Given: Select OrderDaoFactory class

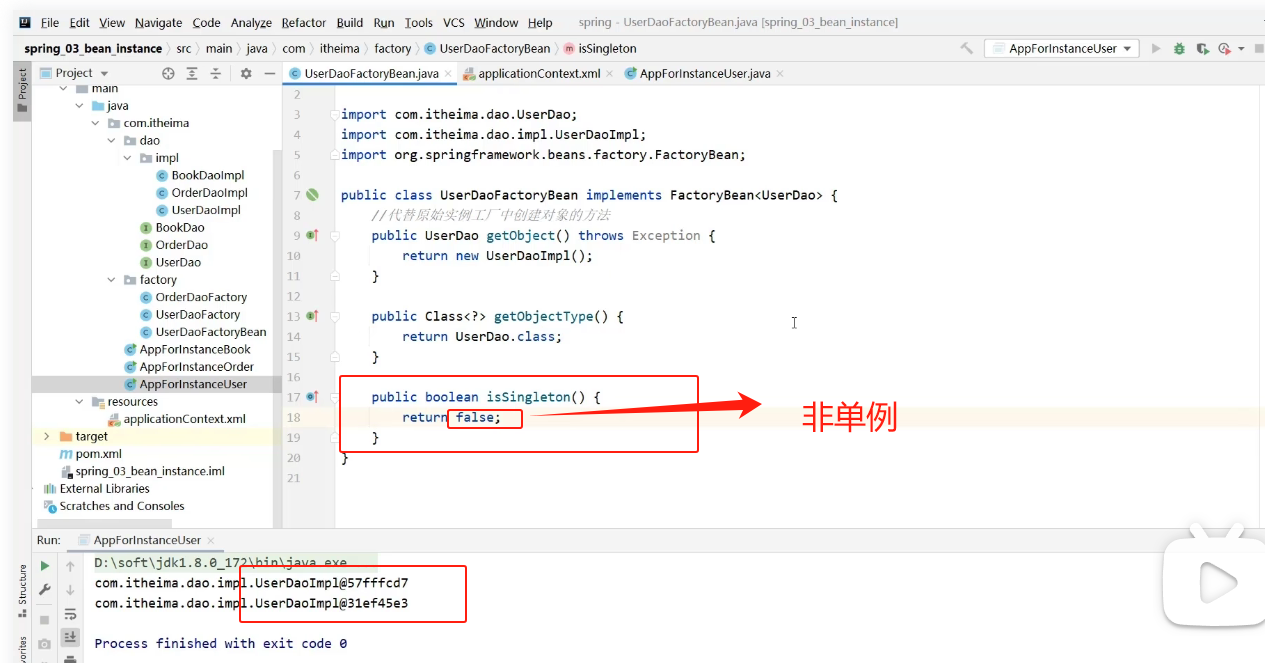Looking at the screenshot, I should click(201, 297).
